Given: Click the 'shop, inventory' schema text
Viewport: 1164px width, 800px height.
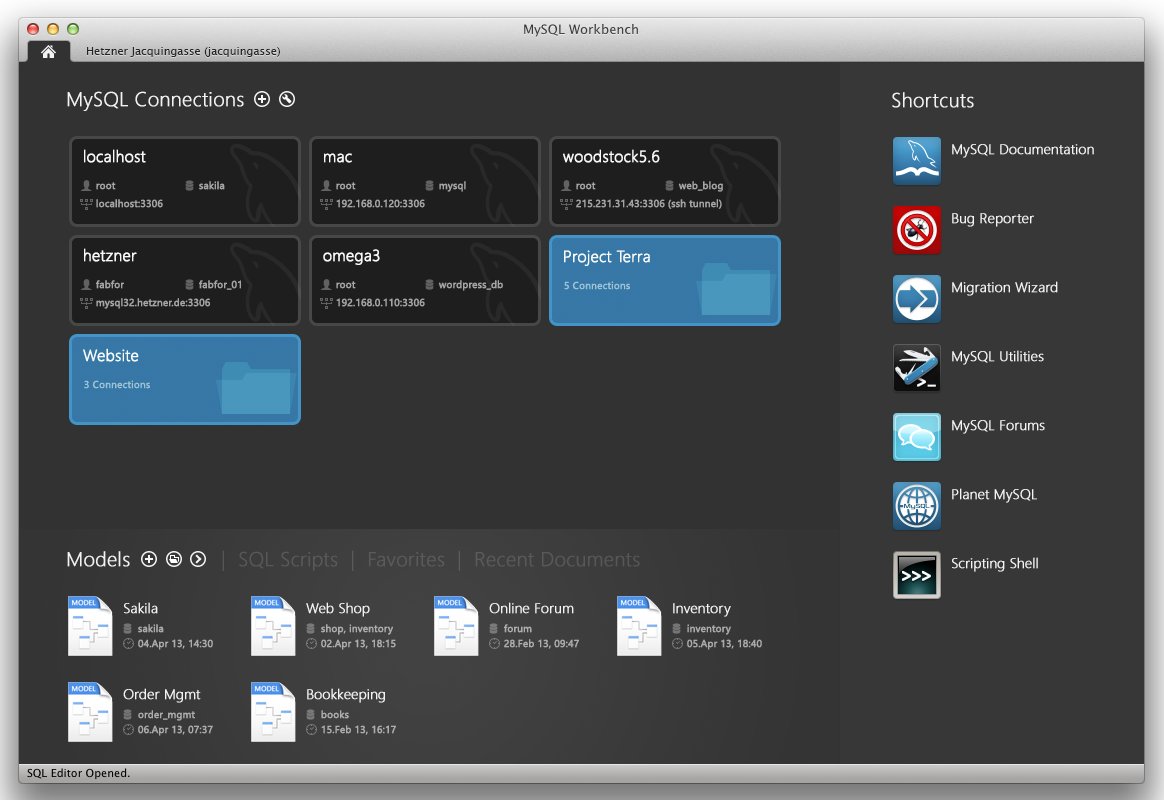Looking at the screenshot, I should [356, 629].
